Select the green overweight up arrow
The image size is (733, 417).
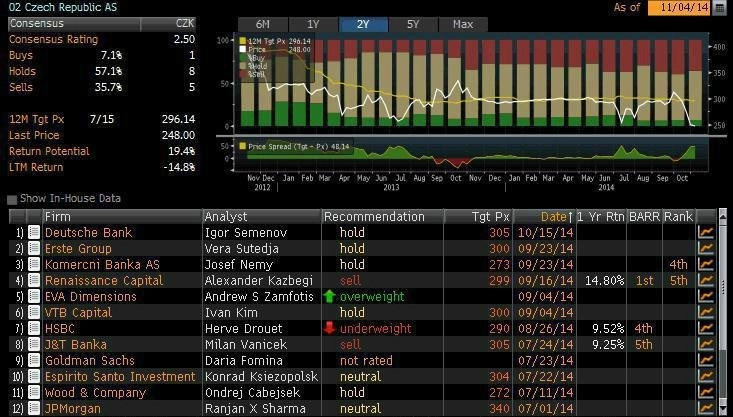(x=330, y=296)
